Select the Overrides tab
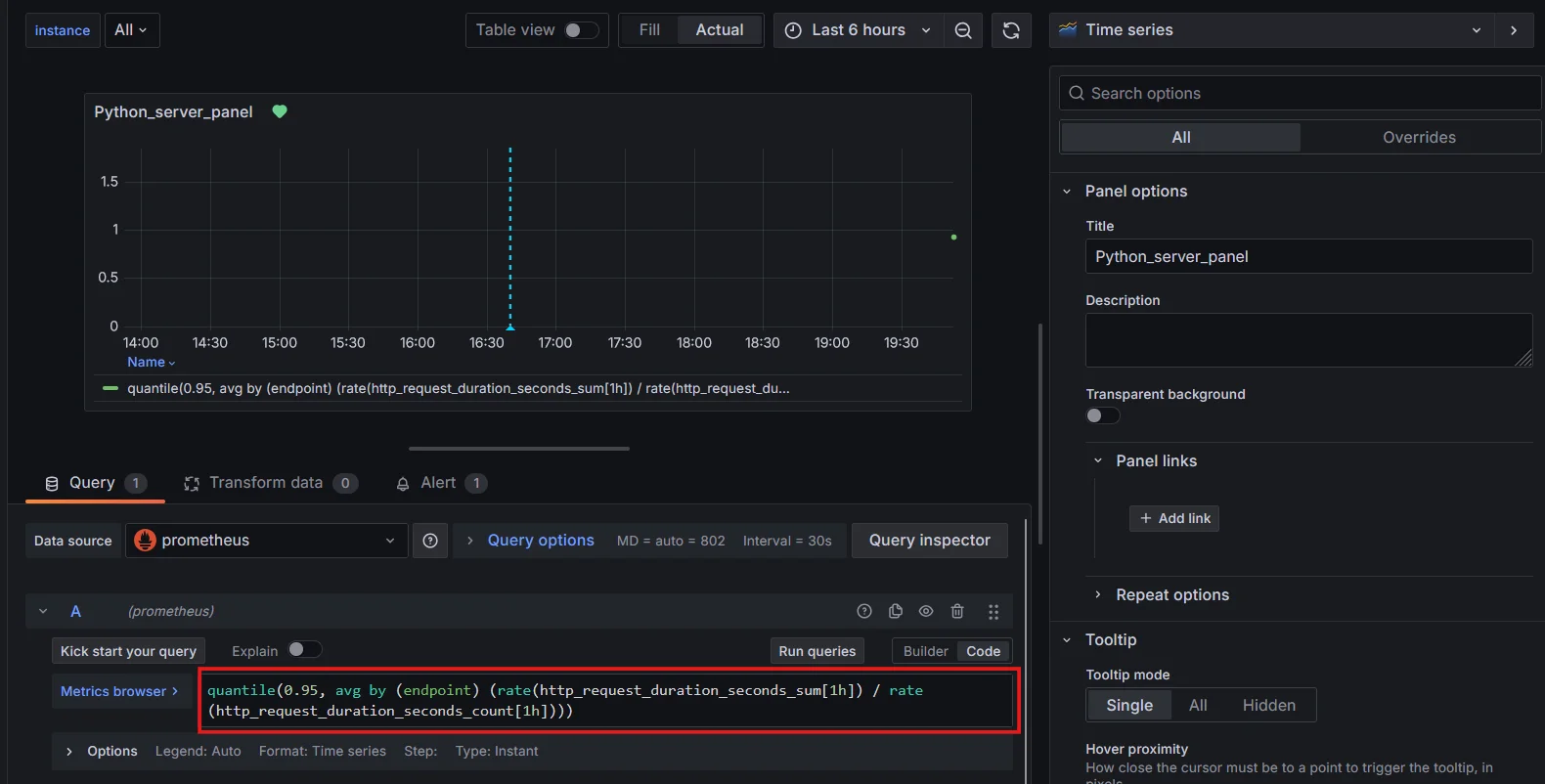This screenshot has width=1545, height=784. [1419, 138]
